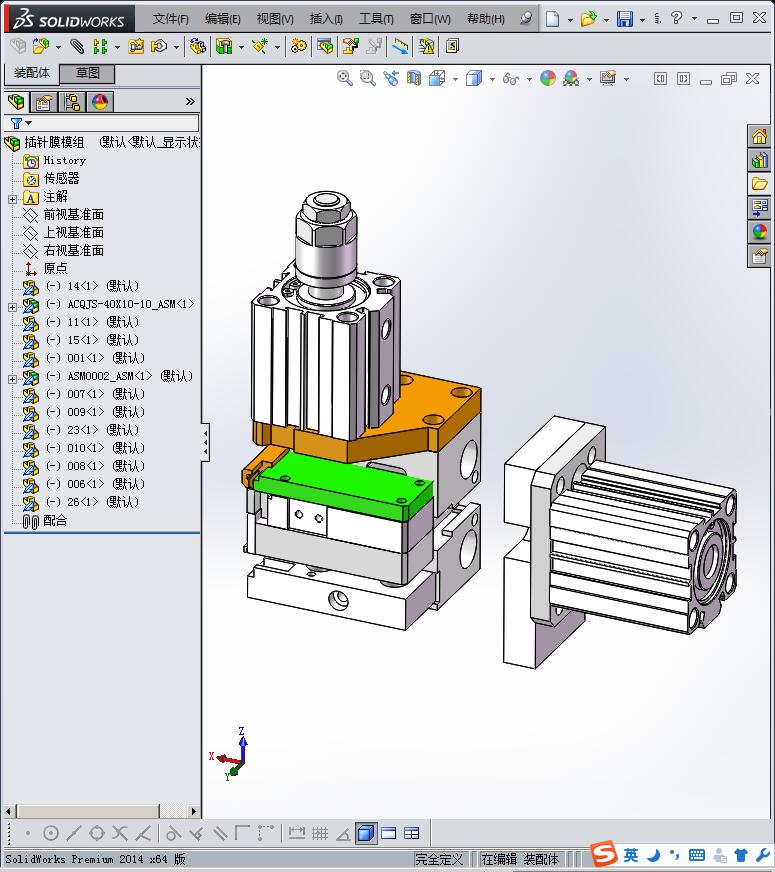
Task: Click the single viewport layout icon
Action: [389, 833]
